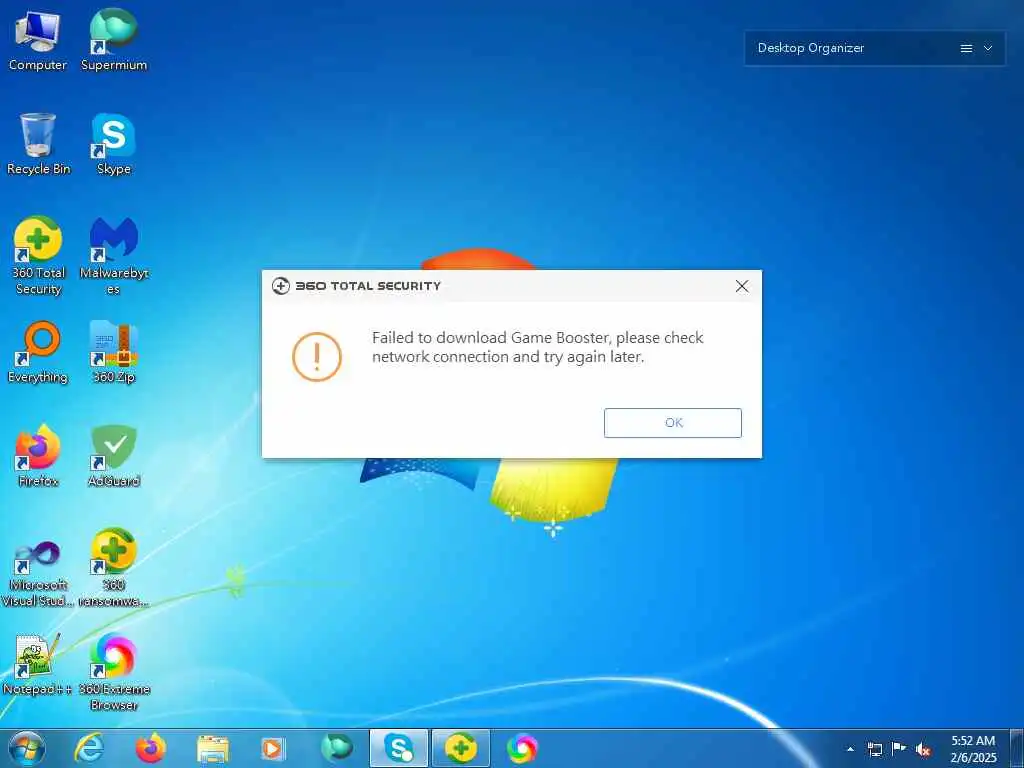
Task: Select the Firefox desktop shortcut
Action: point(38,456)
